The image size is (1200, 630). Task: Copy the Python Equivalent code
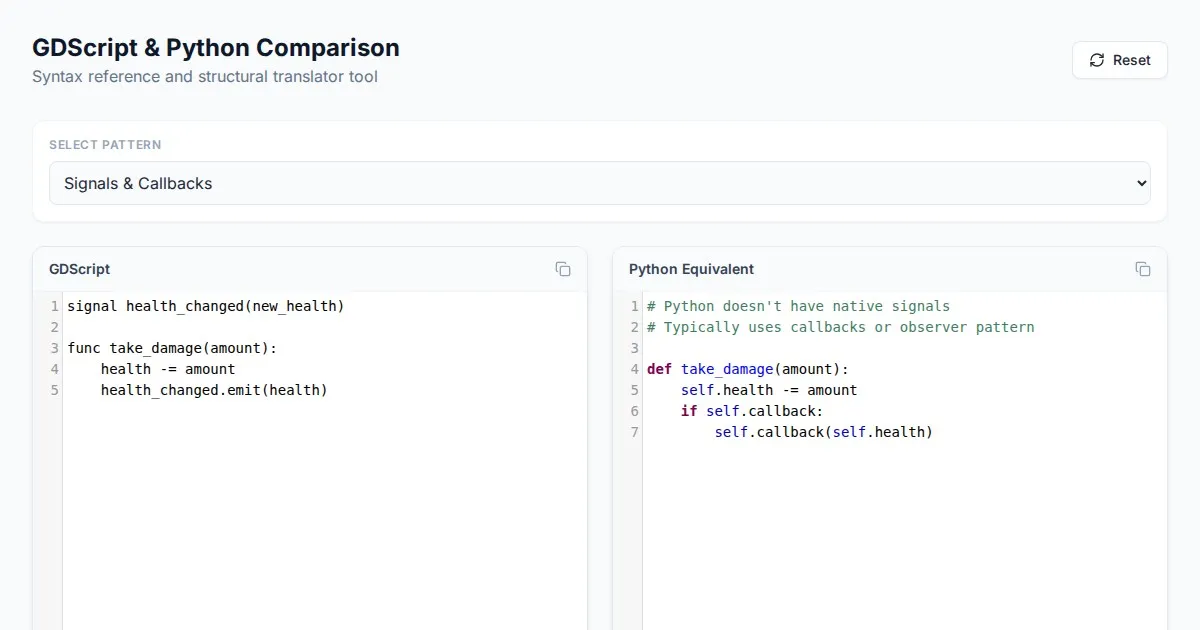coord(1143,269)
